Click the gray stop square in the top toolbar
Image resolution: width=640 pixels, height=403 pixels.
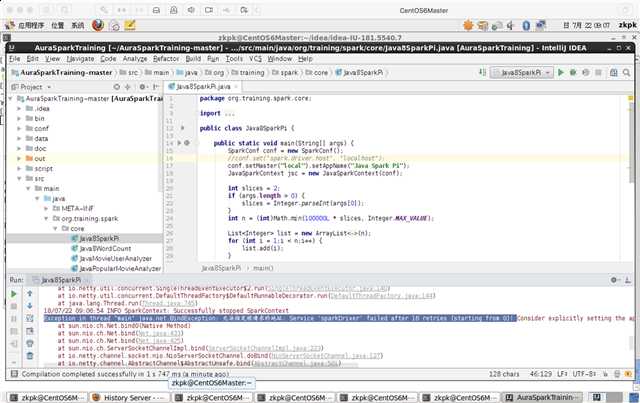tap(598, 72)
